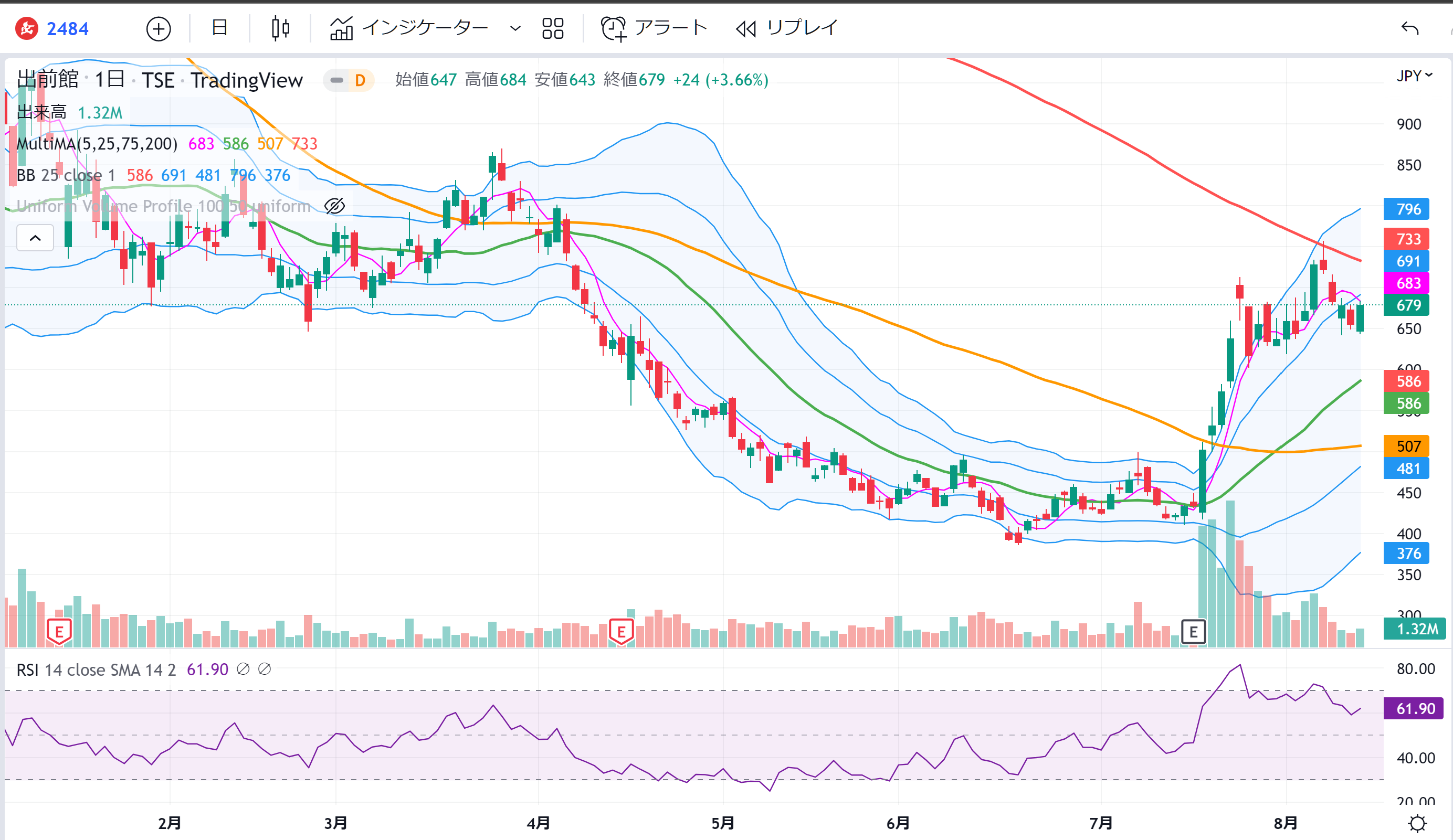Click the E earnings marker in April
Viewport: 1453px width, 840px height.
tap(622, 632)
